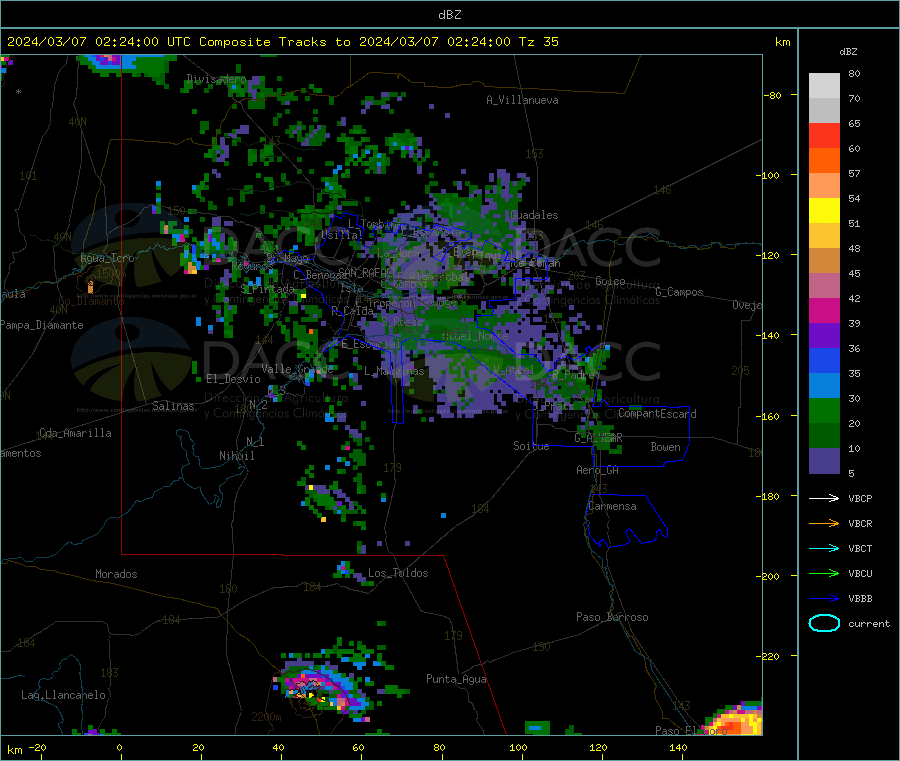The width and height of the screenshot is (900, 761).
Task: Click the cyan VBCT arrow legend icon
Action: coord(824,548)
